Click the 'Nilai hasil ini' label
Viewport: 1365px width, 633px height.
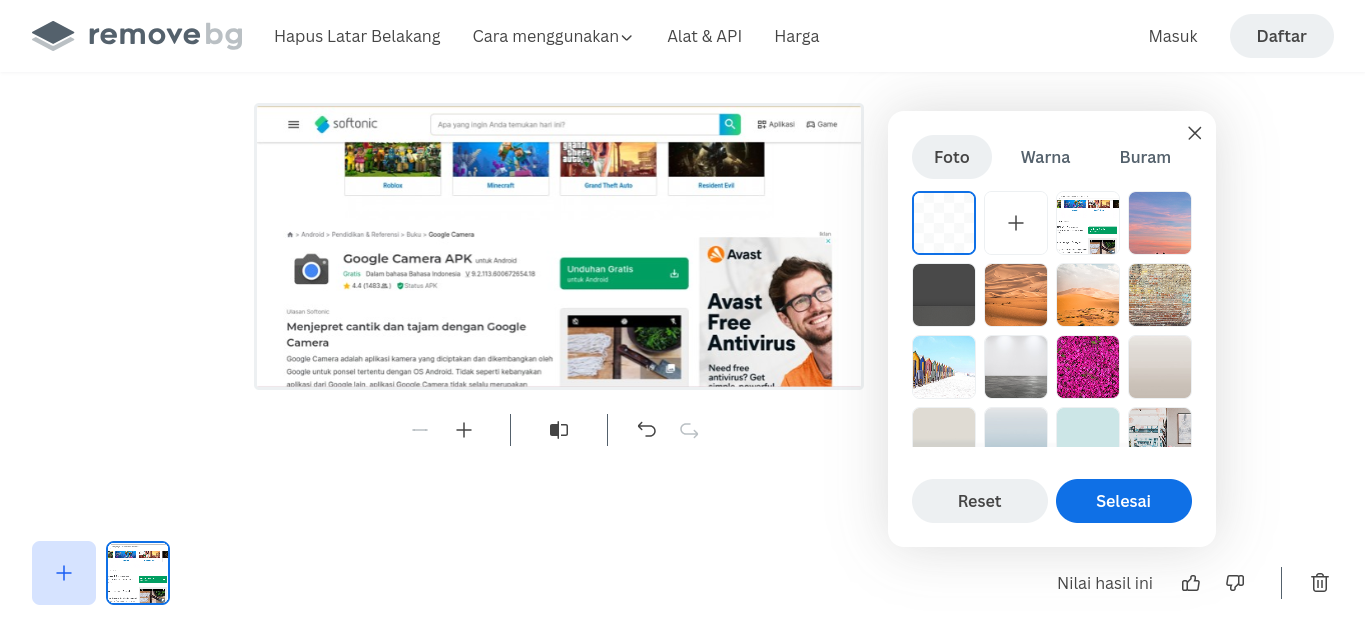[x=1105, y=583]
